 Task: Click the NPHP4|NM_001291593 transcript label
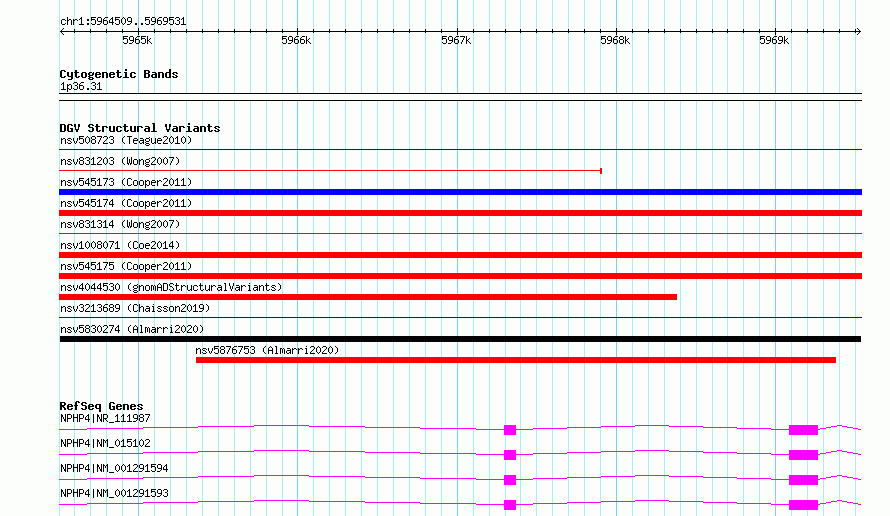(x=114, y=493)
